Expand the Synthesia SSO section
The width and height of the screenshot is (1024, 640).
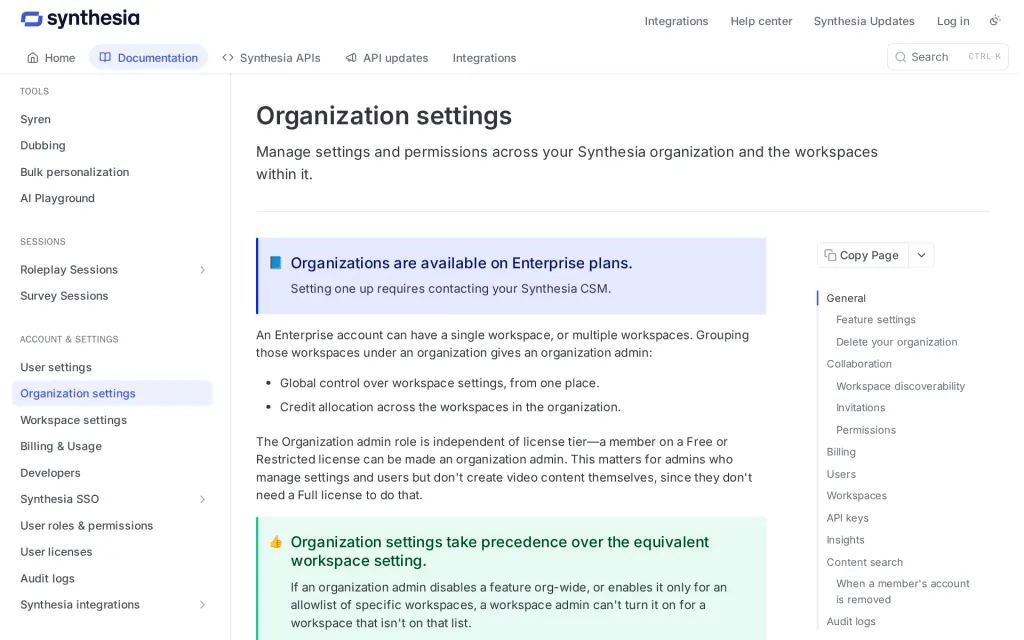click(x=202, y=500)
